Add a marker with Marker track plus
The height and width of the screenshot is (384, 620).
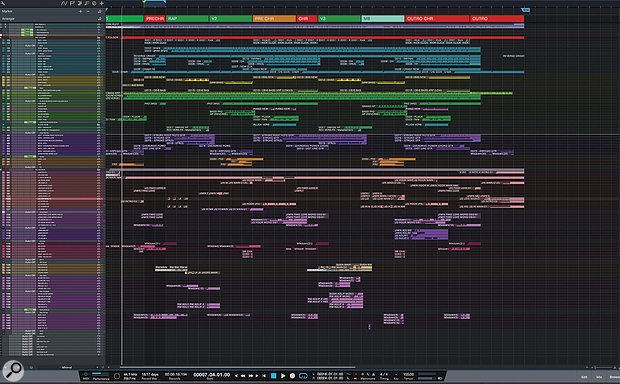pyautogui.click(x=81, y=11)
